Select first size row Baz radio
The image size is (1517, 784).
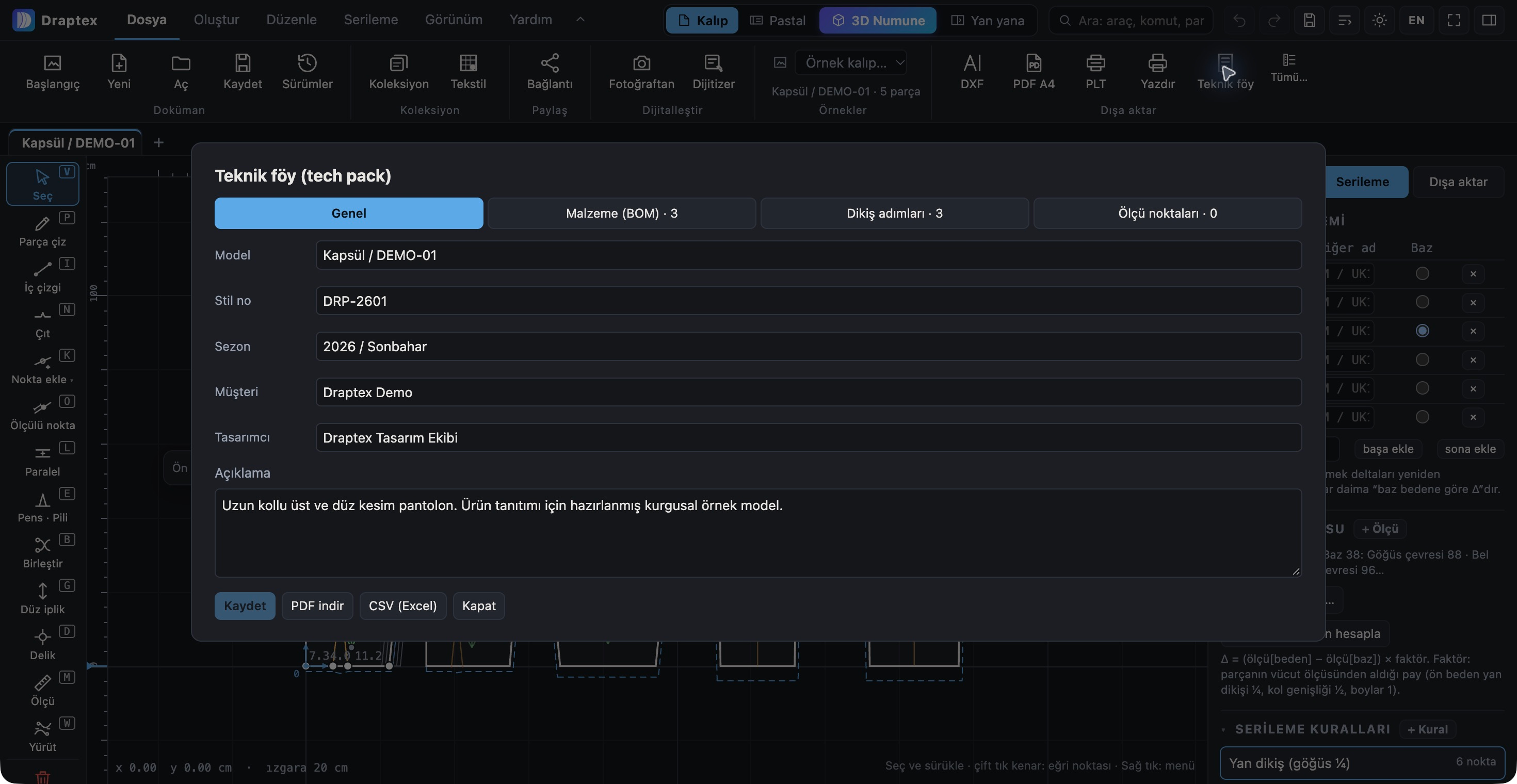point(1422,274)
